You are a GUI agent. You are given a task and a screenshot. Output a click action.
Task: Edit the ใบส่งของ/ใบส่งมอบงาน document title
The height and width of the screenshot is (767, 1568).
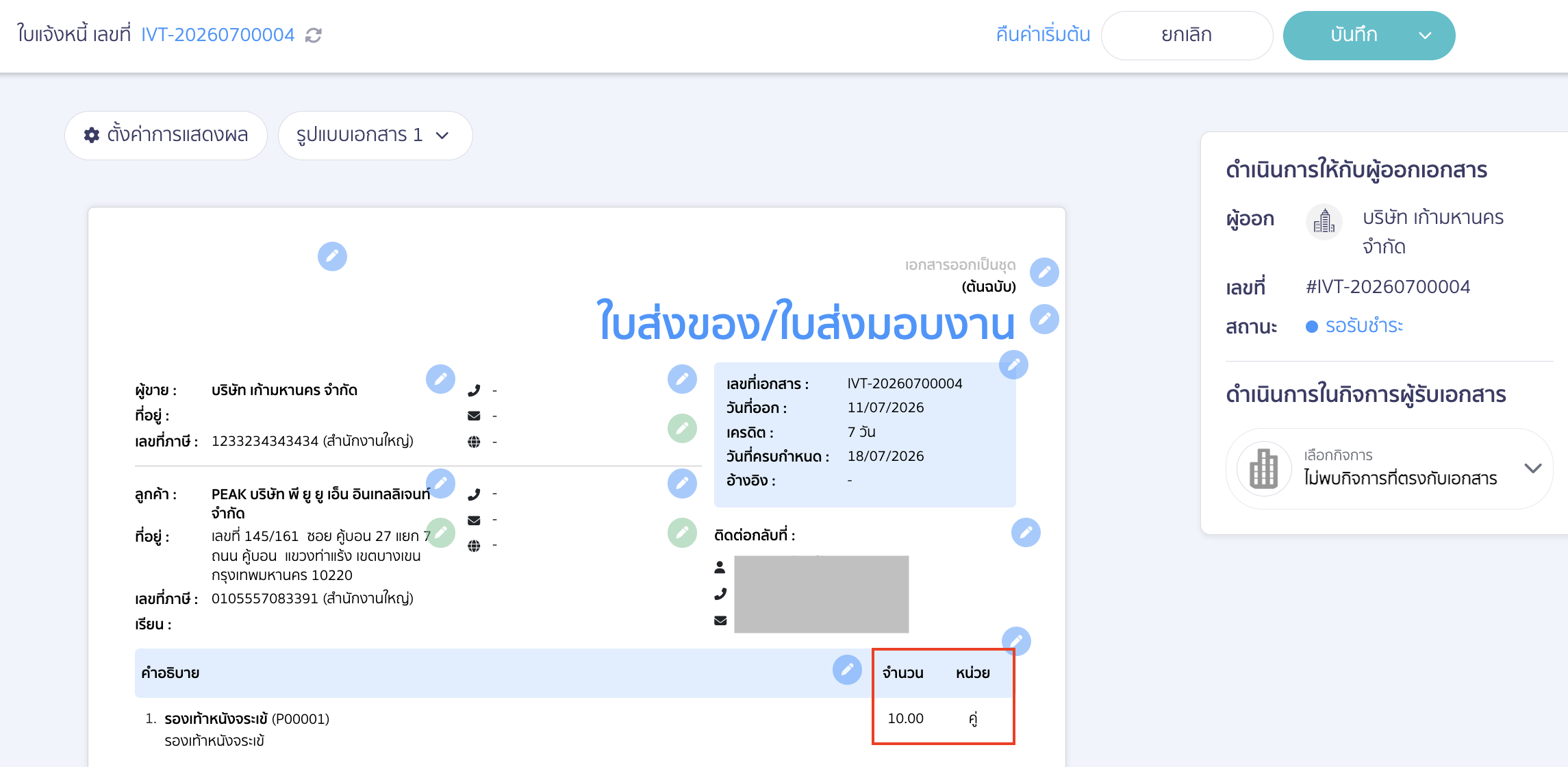pyautogui.click(x=1044, y=319)
